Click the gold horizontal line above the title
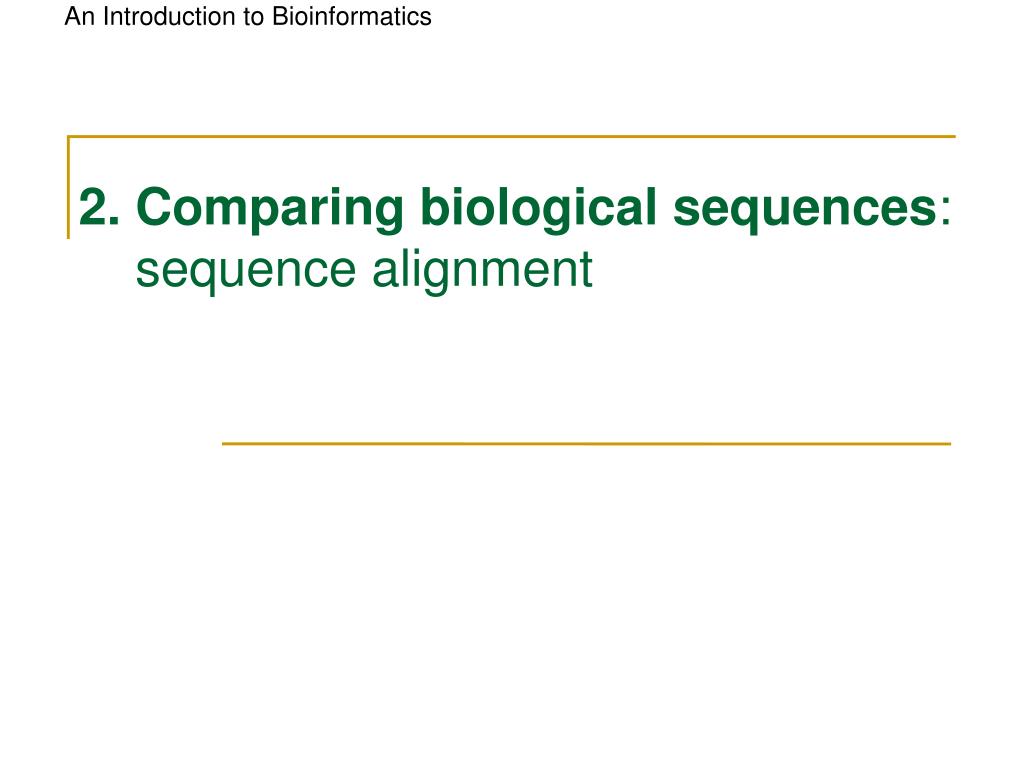The width and height of the screenshot is (1024, 768). coord(511,136)
